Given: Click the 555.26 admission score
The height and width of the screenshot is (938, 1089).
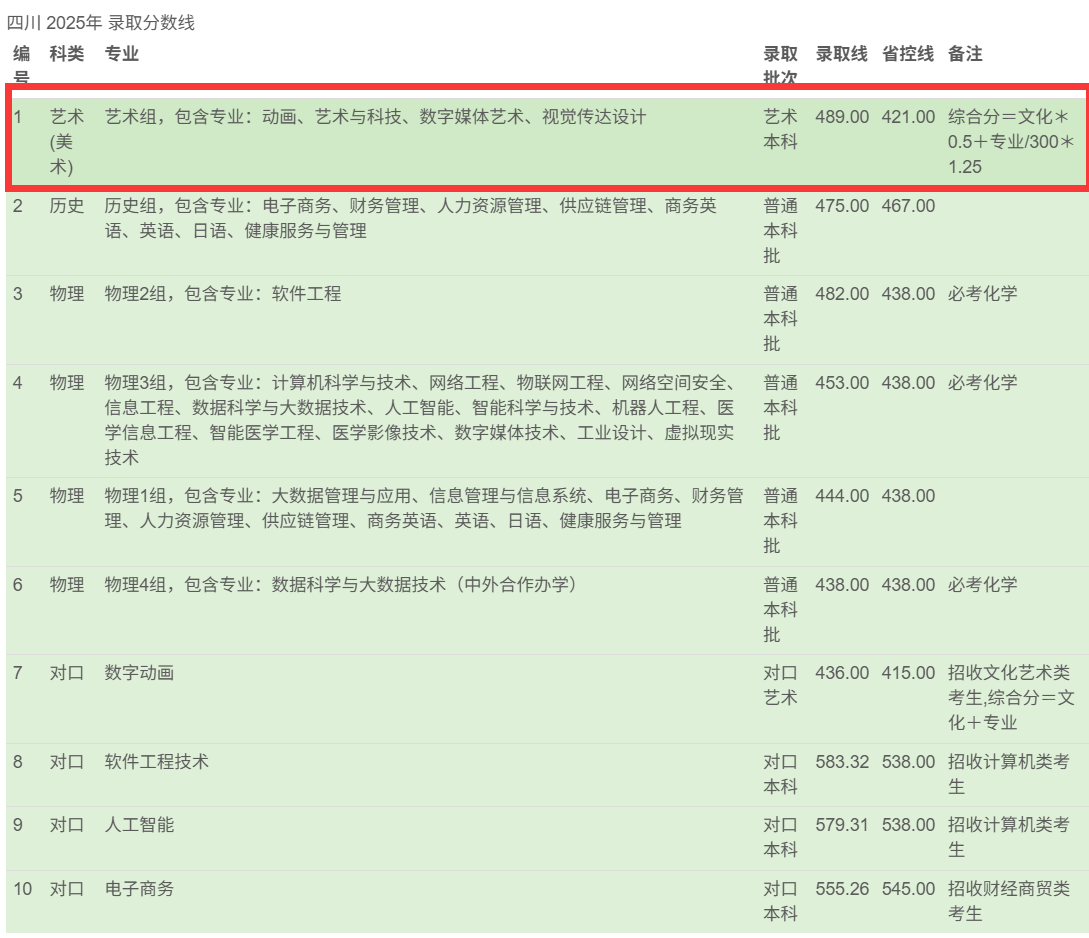Looking at the screenshot, I should point(842,889).
